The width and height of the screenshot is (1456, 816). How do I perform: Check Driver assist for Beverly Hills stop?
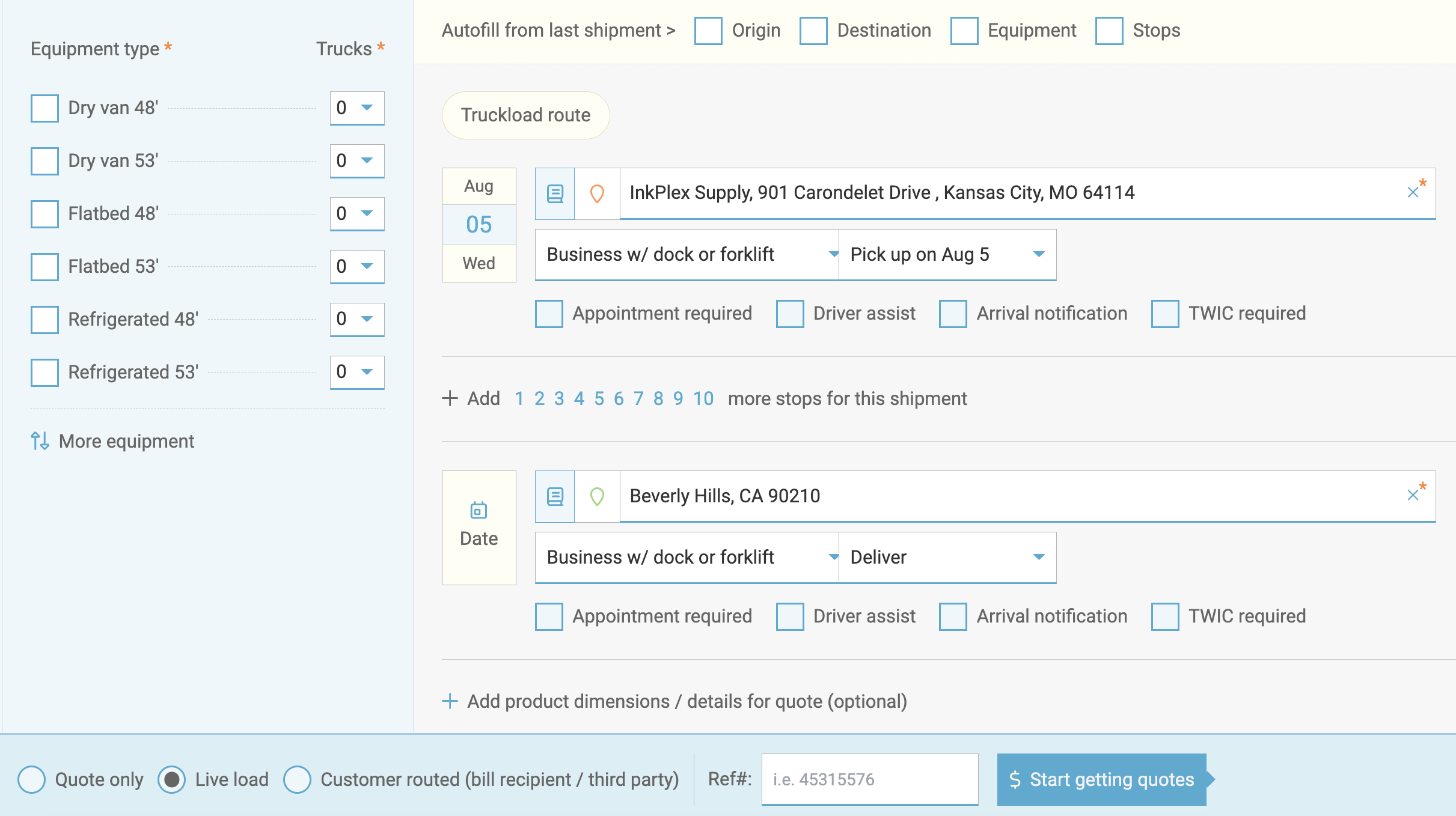coord(790,617)
